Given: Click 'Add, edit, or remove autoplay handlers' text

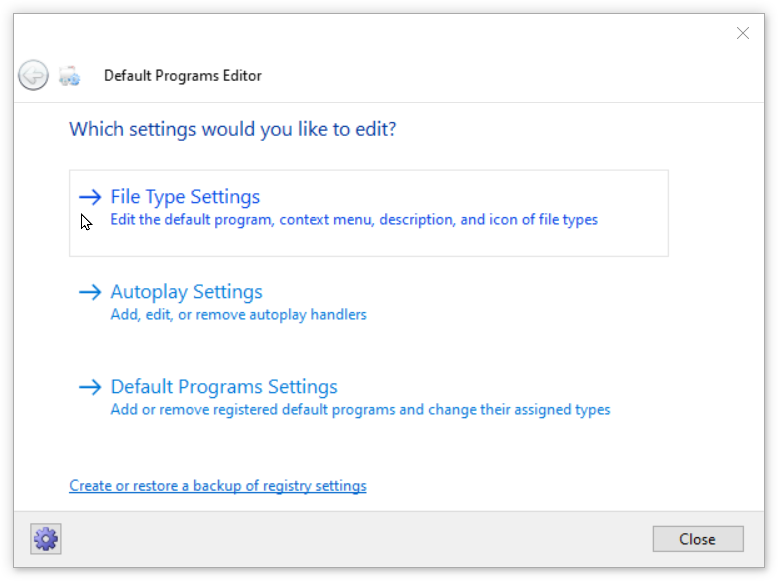Looking at the screenshot, I should click(238, 315).
